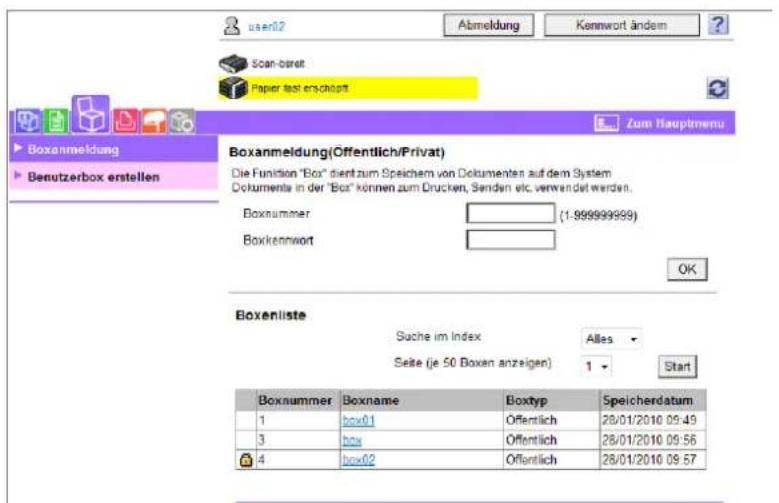Open the Seite page number dropdown
The width and height of the screenshot is (779, 503).
[x=596, y=367]
